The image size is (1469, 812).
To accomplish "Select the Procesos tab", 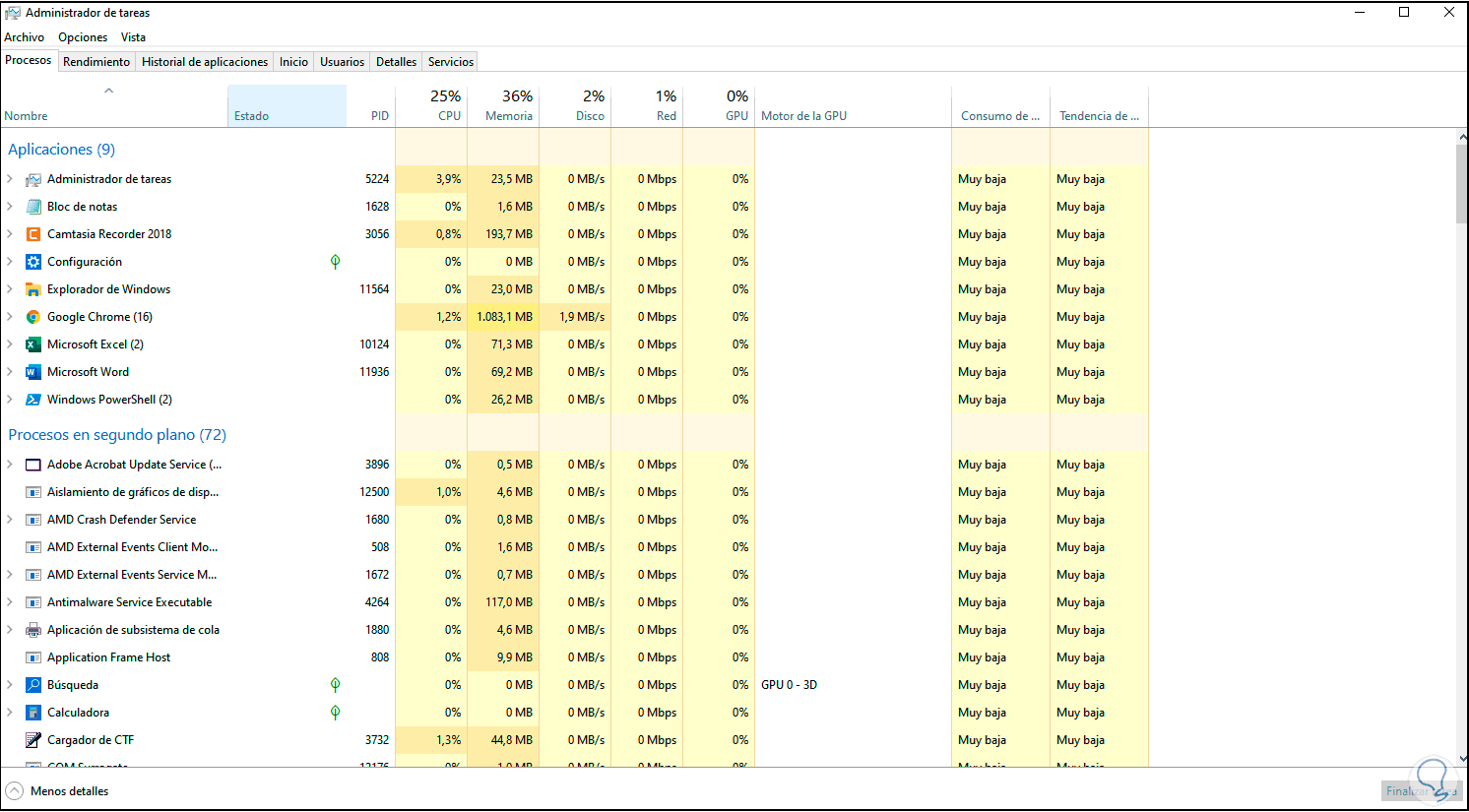I will coord(29,60).
